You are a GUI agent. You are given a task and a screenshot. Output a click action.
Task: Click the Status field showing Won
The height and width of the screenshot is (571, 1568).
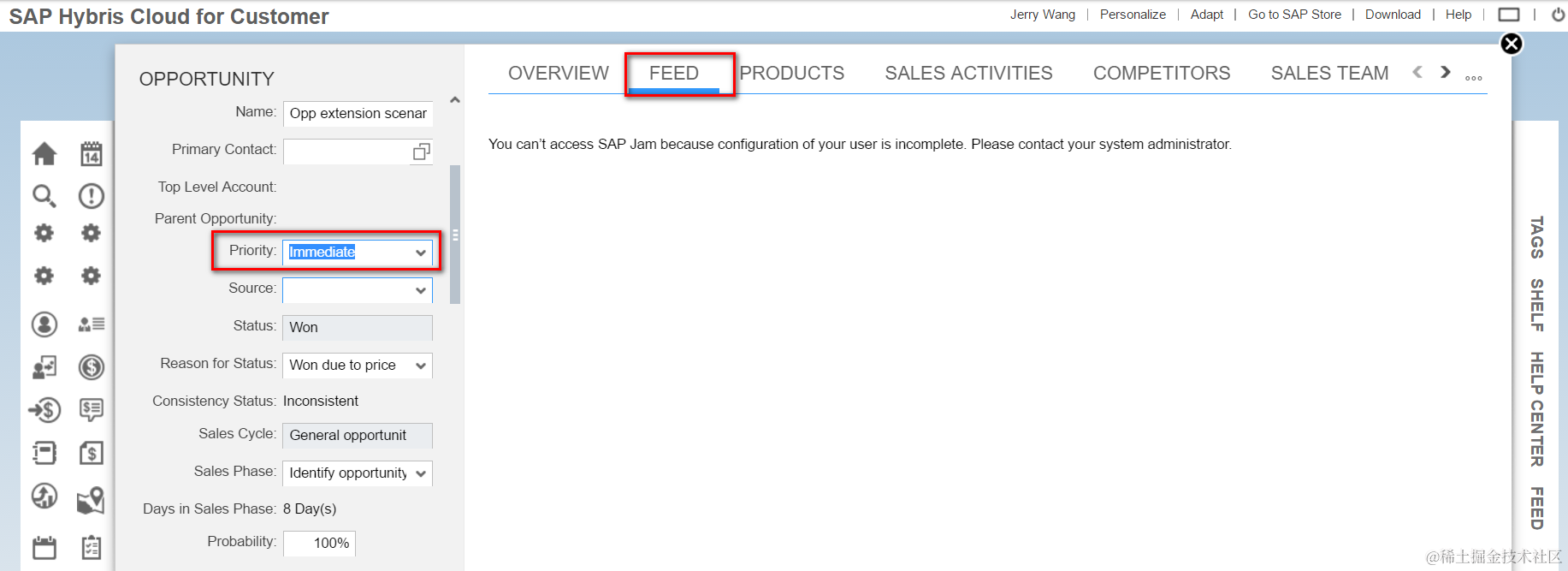click(358, 327)
